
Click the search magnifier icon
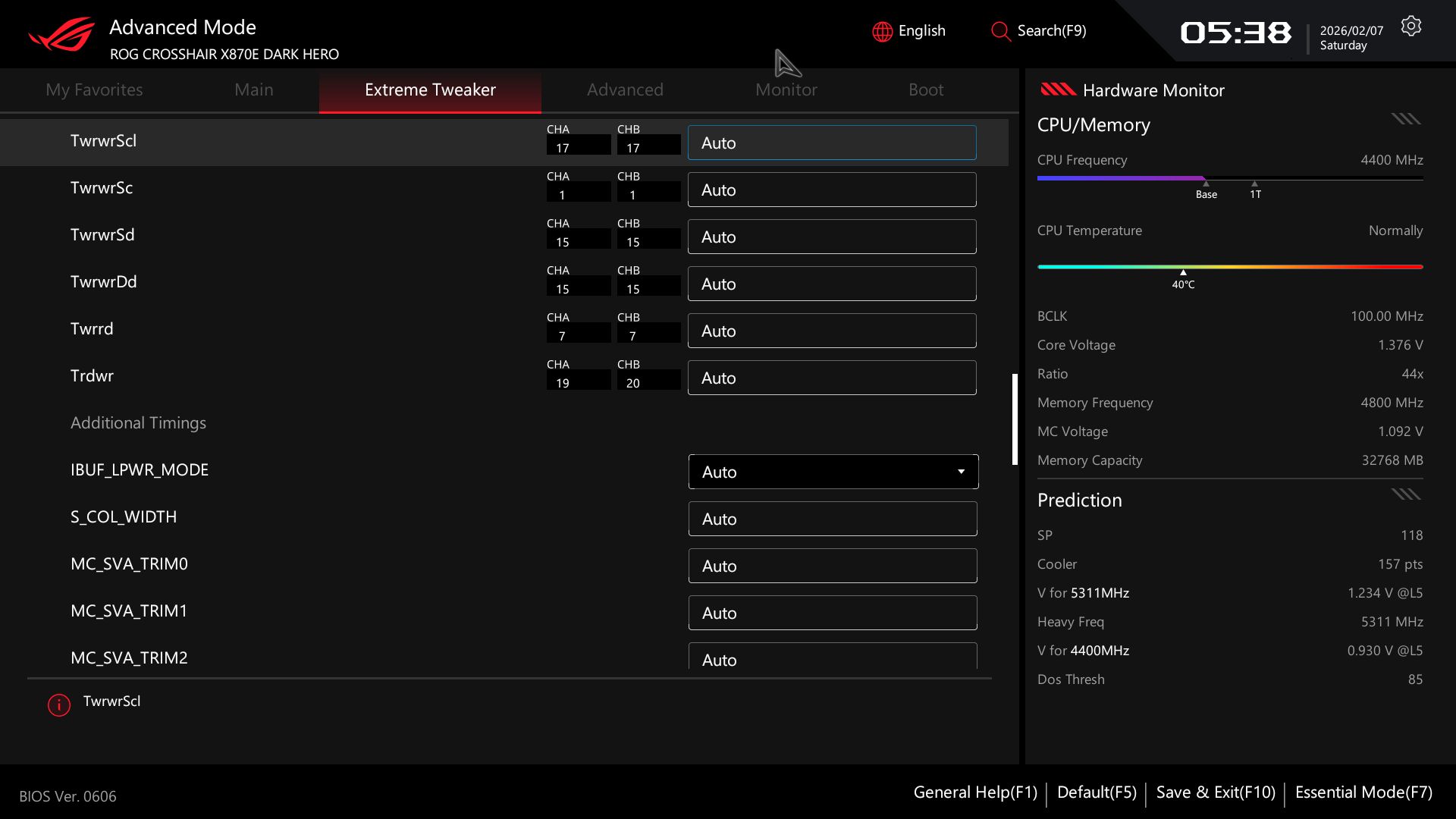point(1000,31)
